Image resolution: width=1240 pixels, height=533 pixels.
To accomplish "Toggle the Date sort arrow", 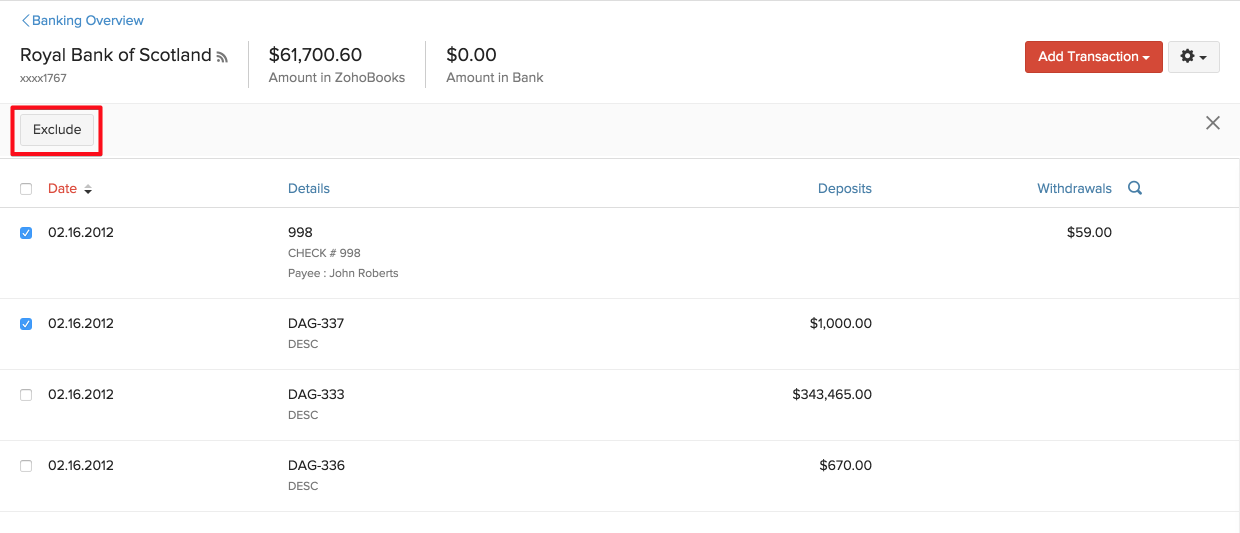I will pos(88,189).
